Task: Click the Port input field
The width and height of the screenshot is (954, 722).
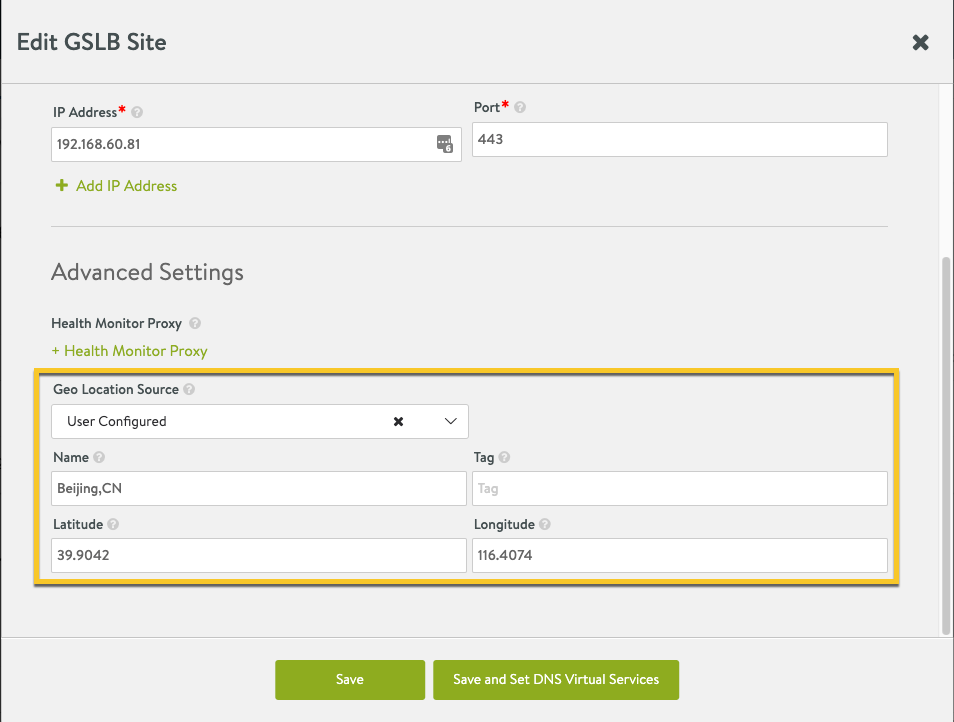Action: [680, 139]
